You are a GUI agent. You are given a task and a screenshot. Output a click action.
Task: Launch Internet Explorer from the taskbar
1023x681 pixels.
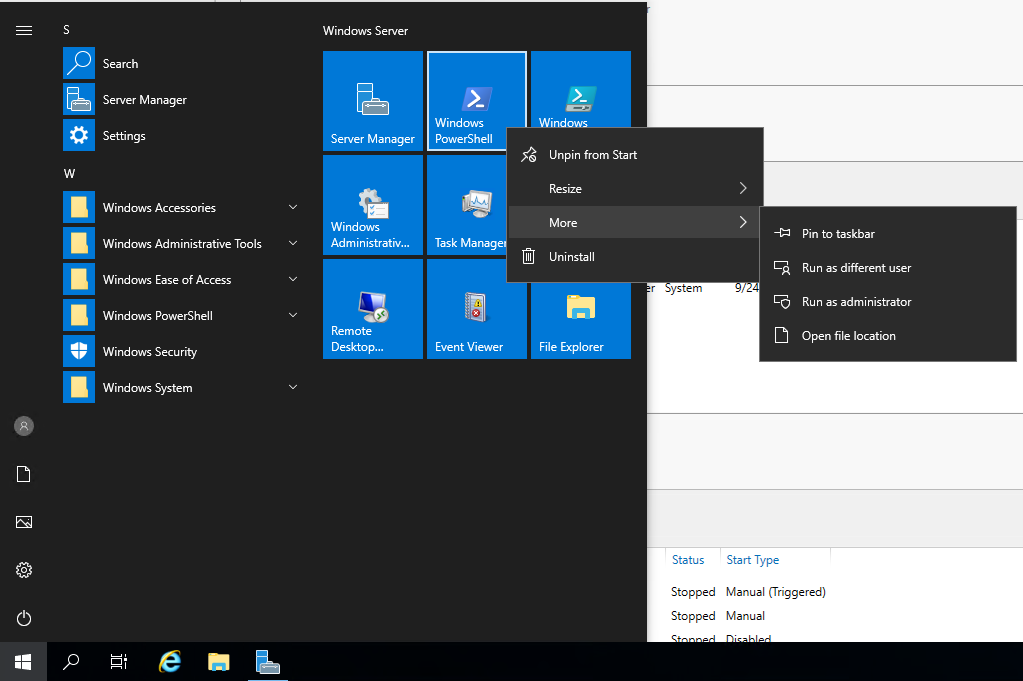(170, 661)
